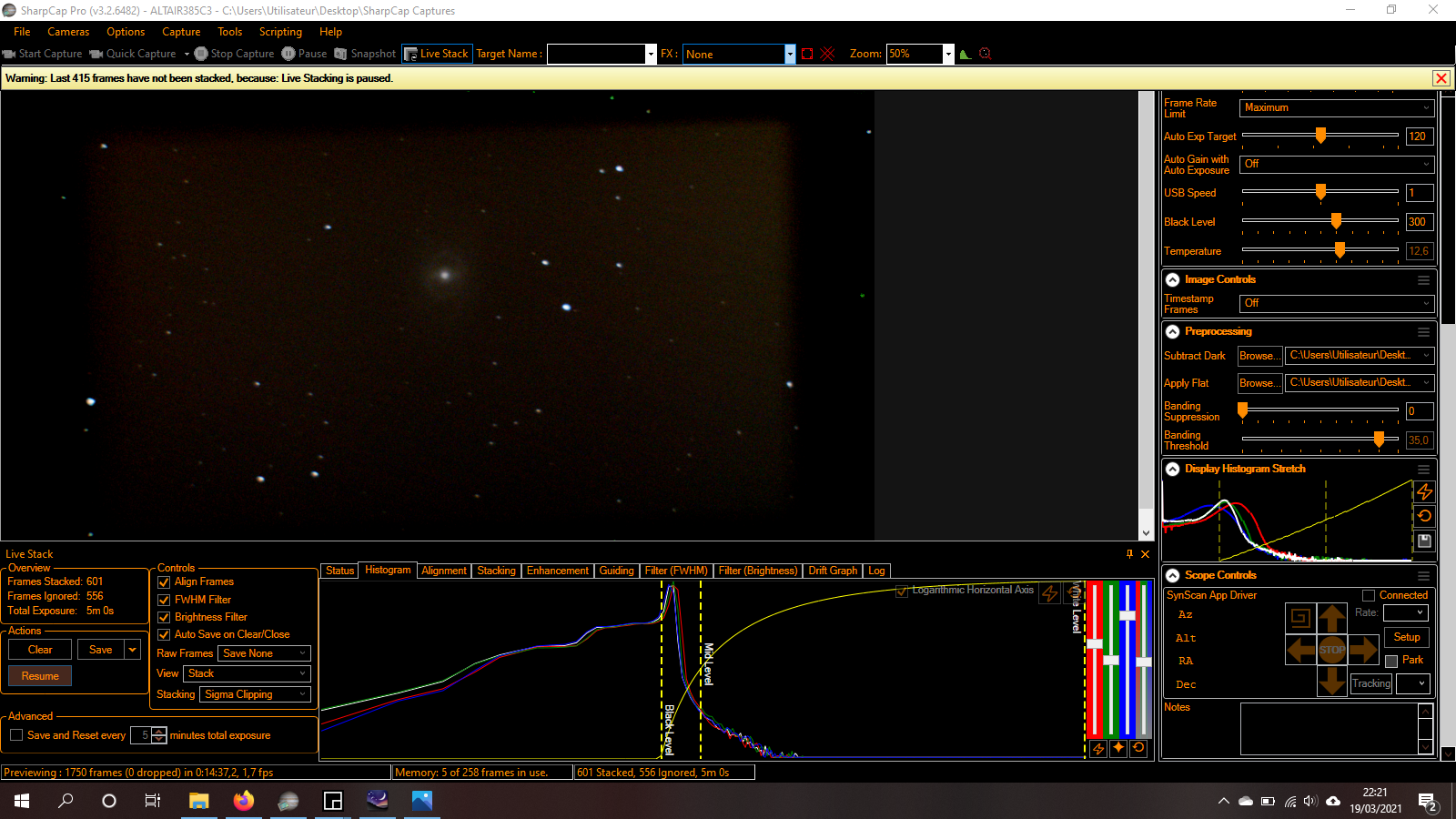Click the red square selection area icon

point(807,54)
